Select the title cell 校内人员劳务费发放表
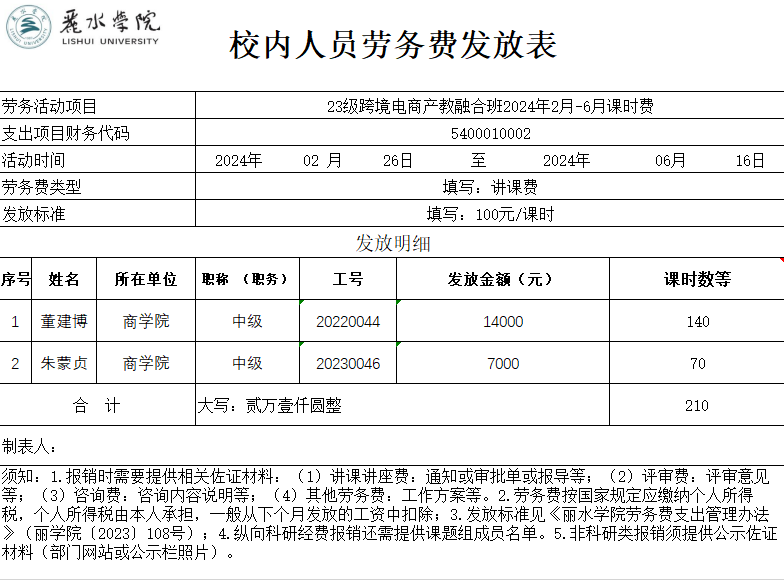 (392, 45)
